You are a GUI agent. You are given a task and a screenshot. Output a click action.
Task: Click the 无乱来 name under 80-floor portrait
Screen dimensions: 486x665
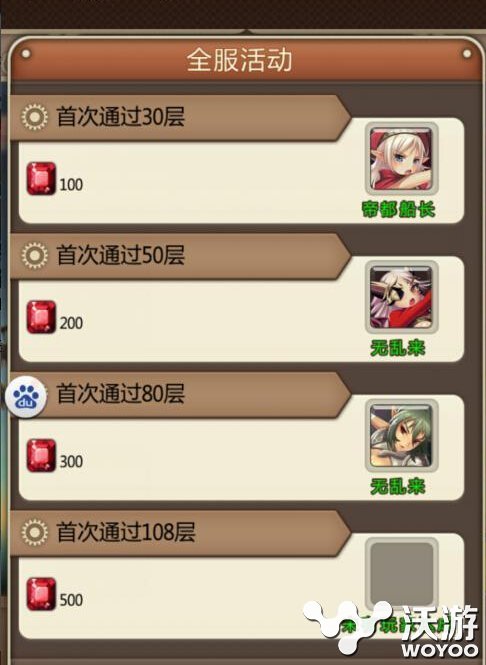pyautogui.click(x=398, y=486)
